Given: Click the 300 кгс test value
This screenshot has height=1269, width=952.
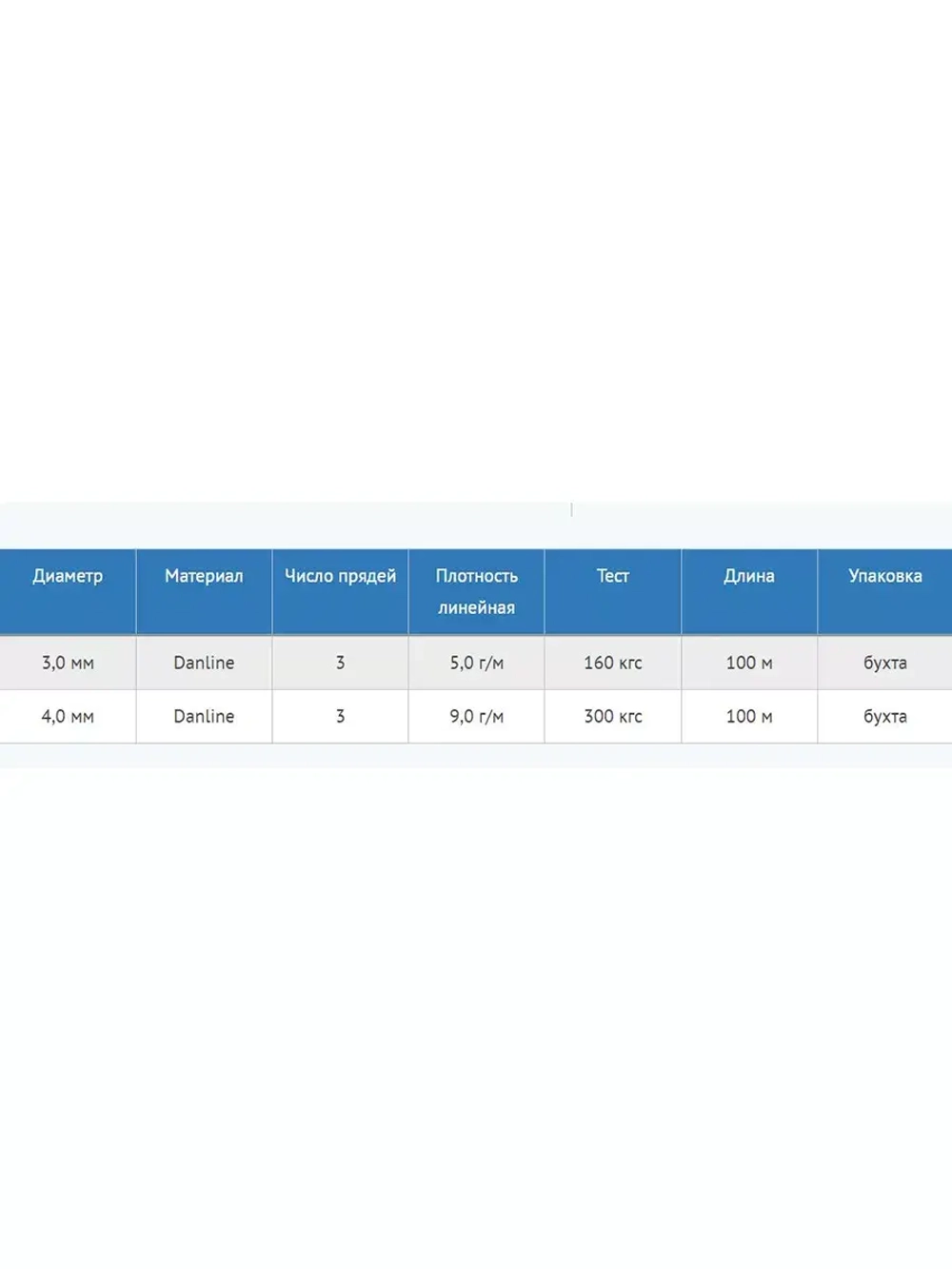Looking at the screenshot, I should [613, 716].
